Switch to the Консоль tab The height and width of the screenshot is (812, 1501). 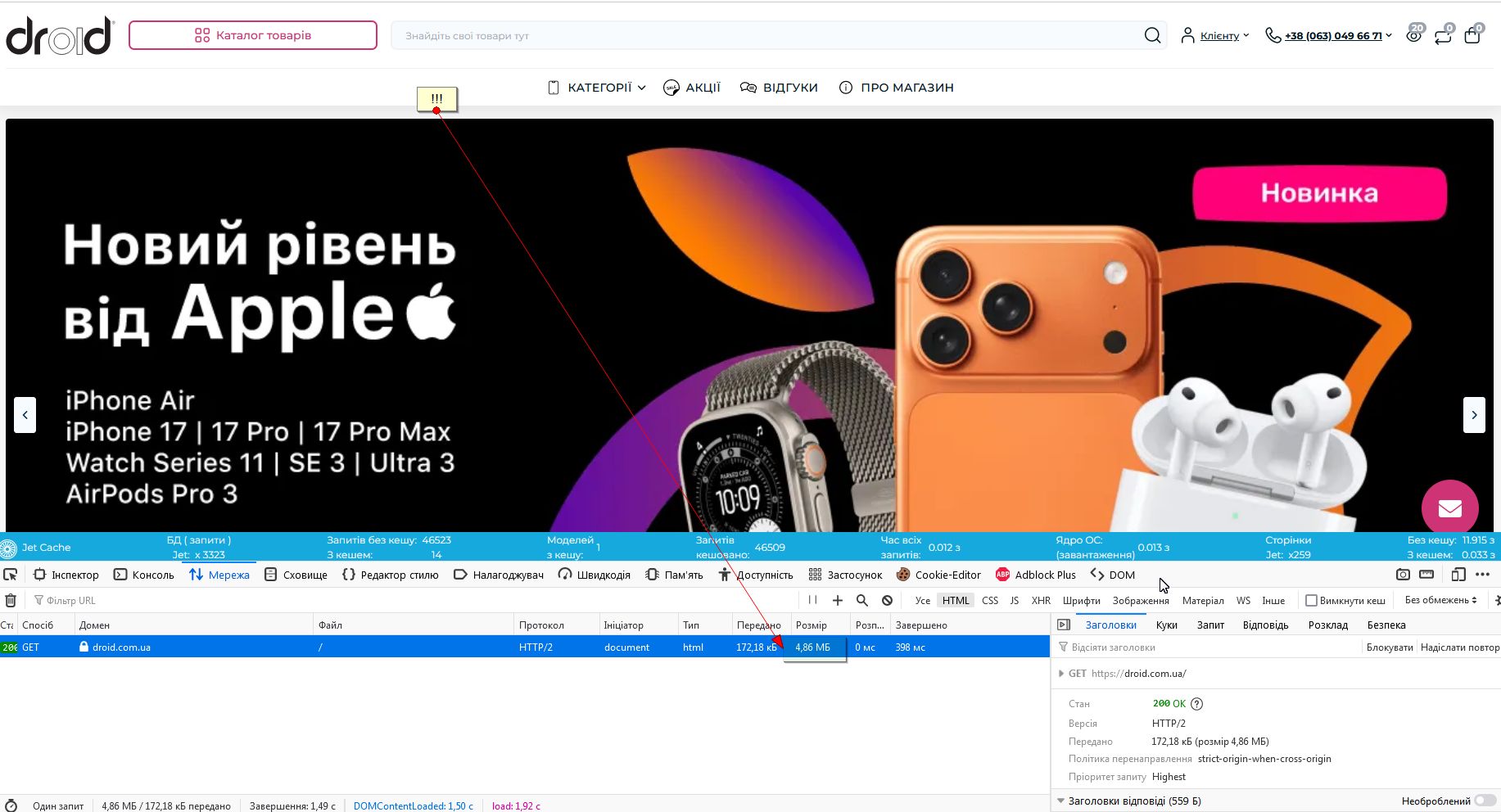[x=144, y=575]
